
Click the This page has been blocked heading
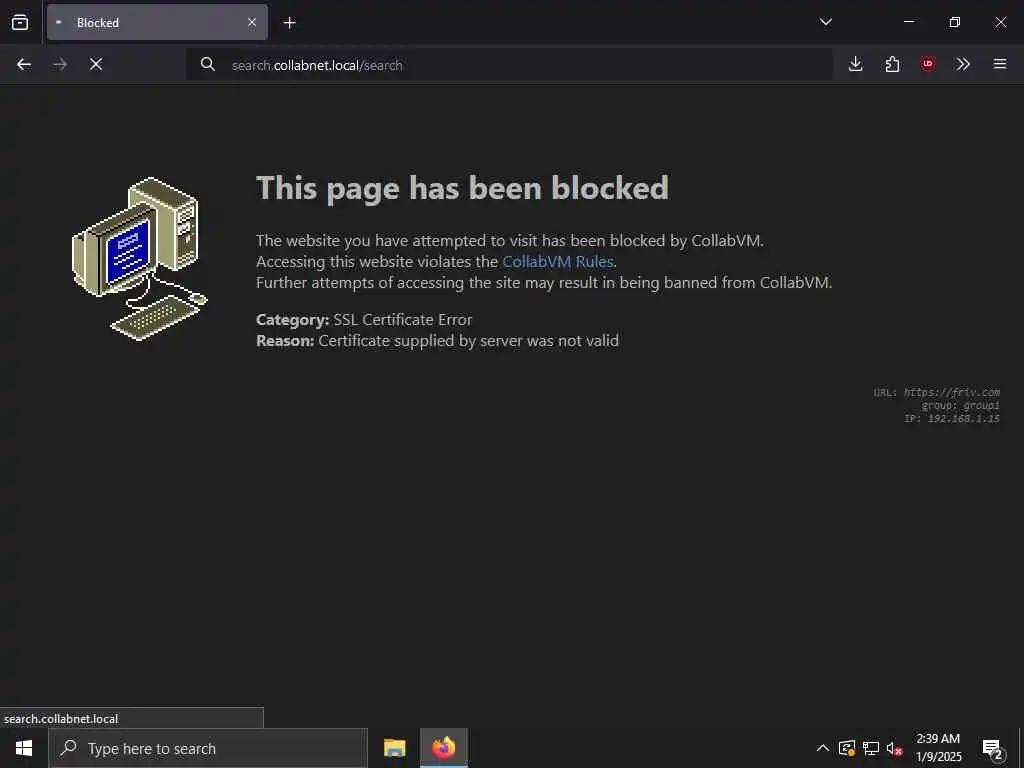pyautogui.click(x=462, y=188)
